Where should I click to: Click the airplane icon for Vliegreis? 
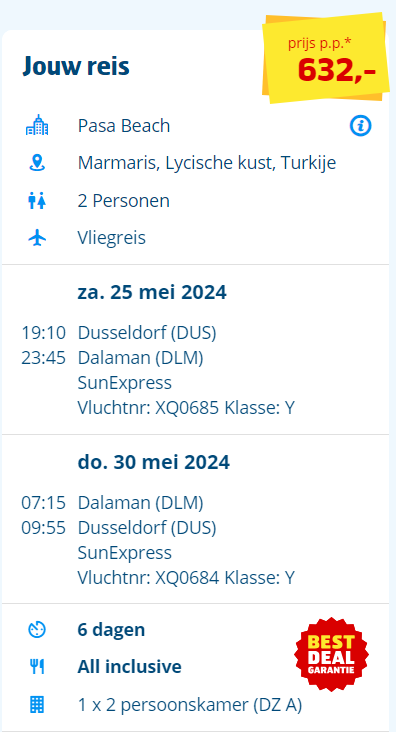click(37, 238)
